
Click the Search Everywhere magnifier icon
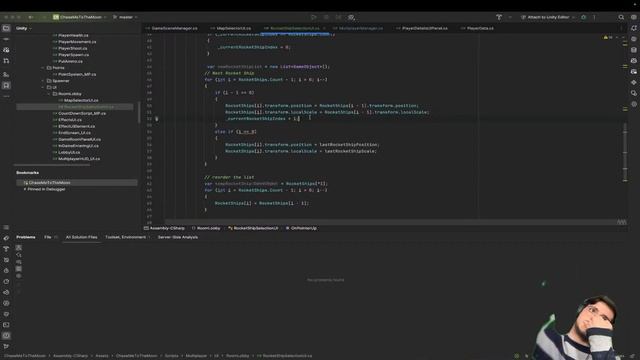coord(621,17)
